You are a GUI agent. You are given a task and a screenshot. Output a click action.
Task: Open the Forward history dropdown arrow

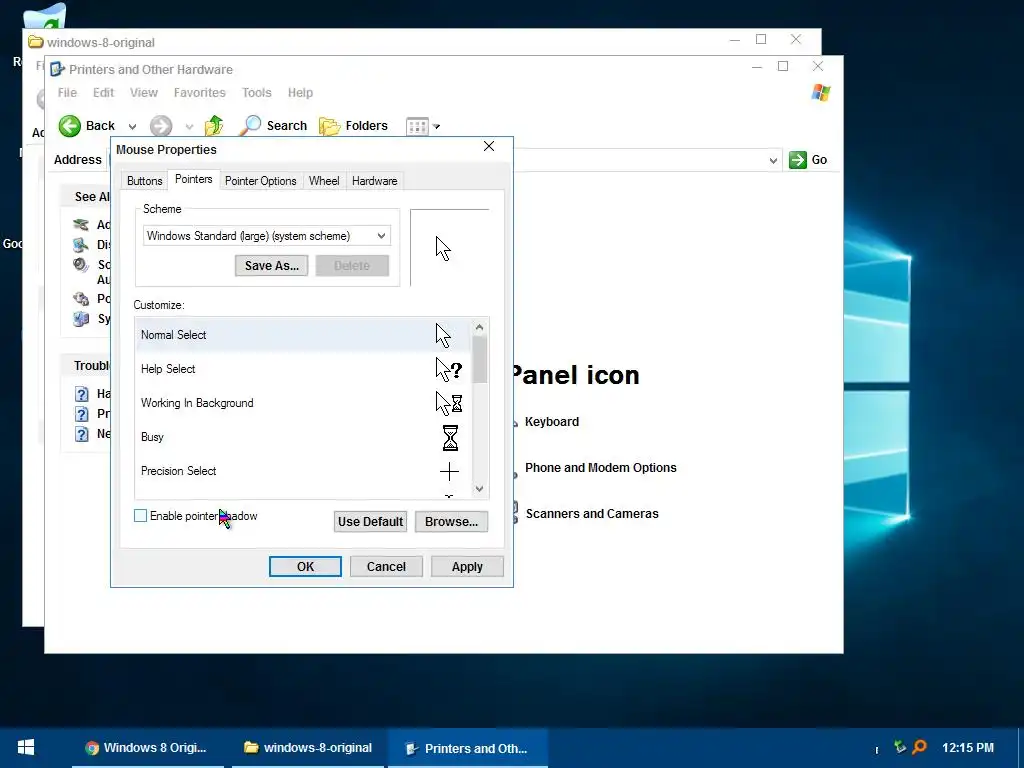189,127
